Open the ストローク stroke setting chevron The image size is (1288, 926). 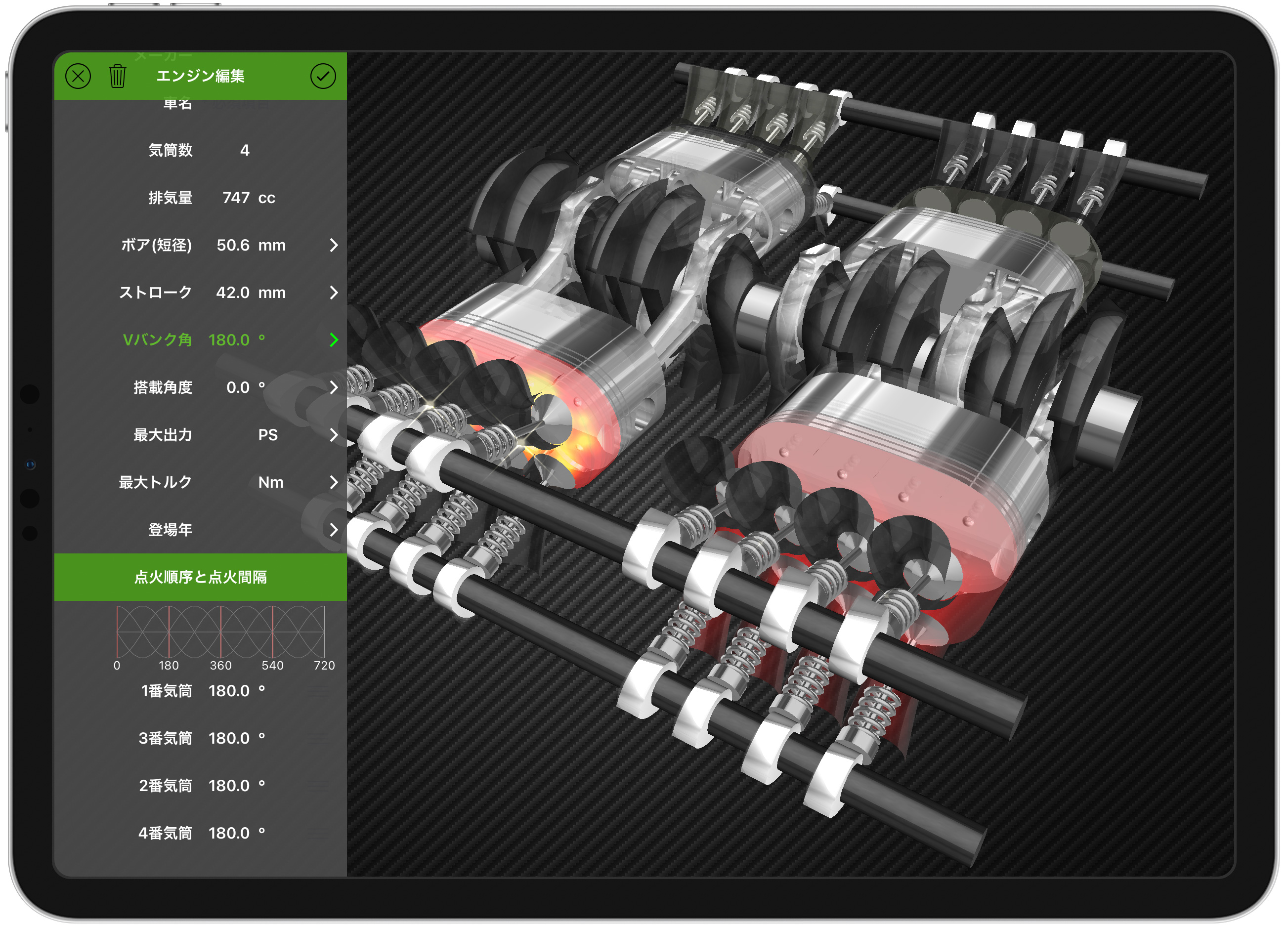[333, 293]
